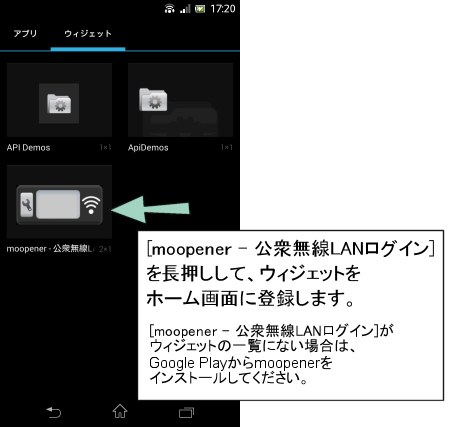450x427 pixels.
Task: Switch to the アプリ tab
Action: click(25, 34)
